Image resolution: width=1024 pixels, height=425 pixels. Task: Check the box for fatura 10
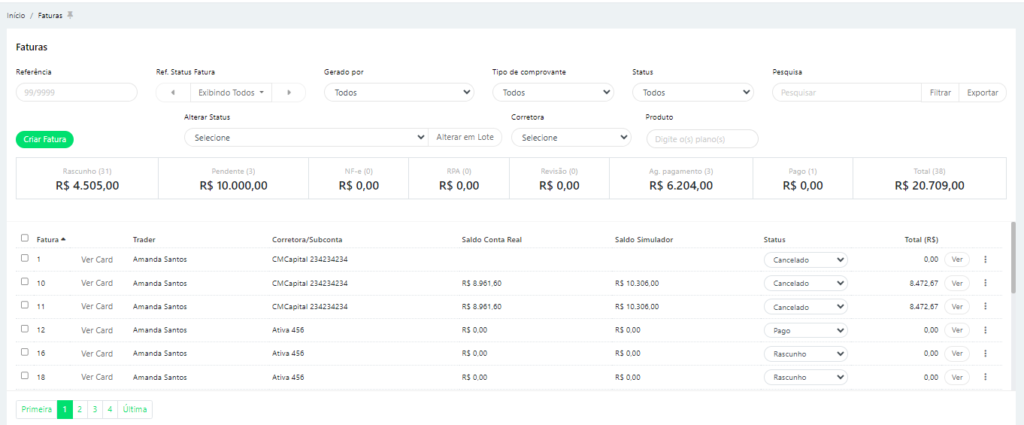[25, 283]
